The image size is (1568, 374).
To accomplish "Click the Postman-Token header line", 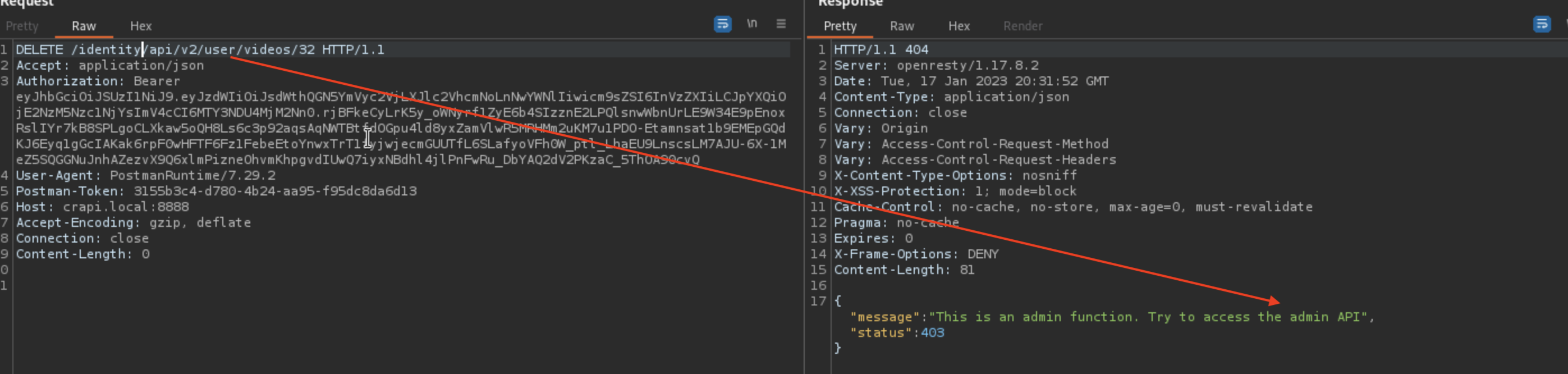I will [216, 191].
